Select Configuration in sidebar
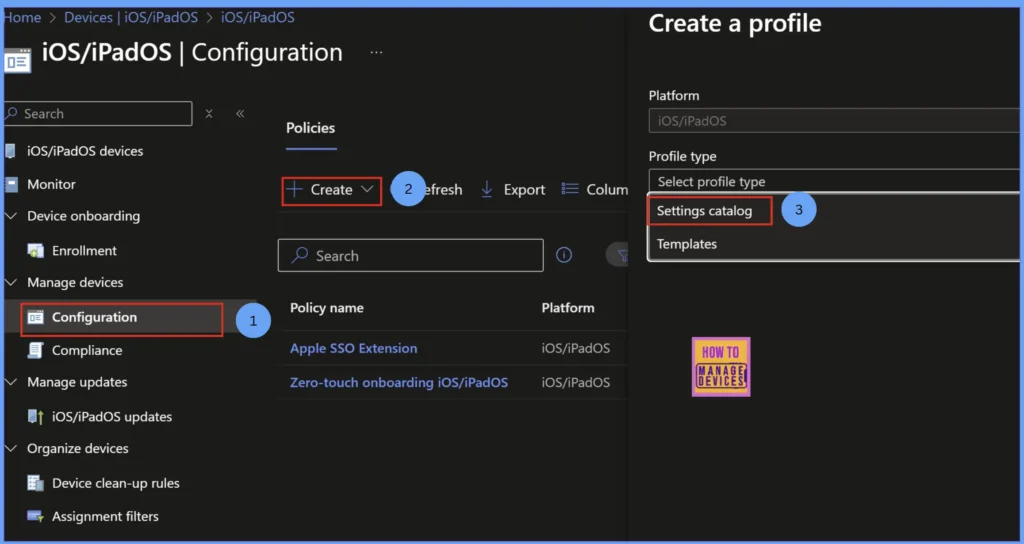 (x=95, y=317)
